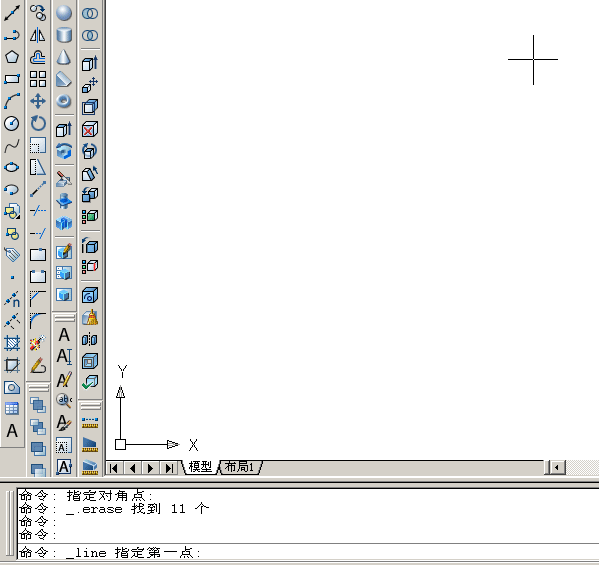The height and width of the screenshot is (565, 599).
Task: Click the Area inquiry icon
Action: (x=90, y=445)
